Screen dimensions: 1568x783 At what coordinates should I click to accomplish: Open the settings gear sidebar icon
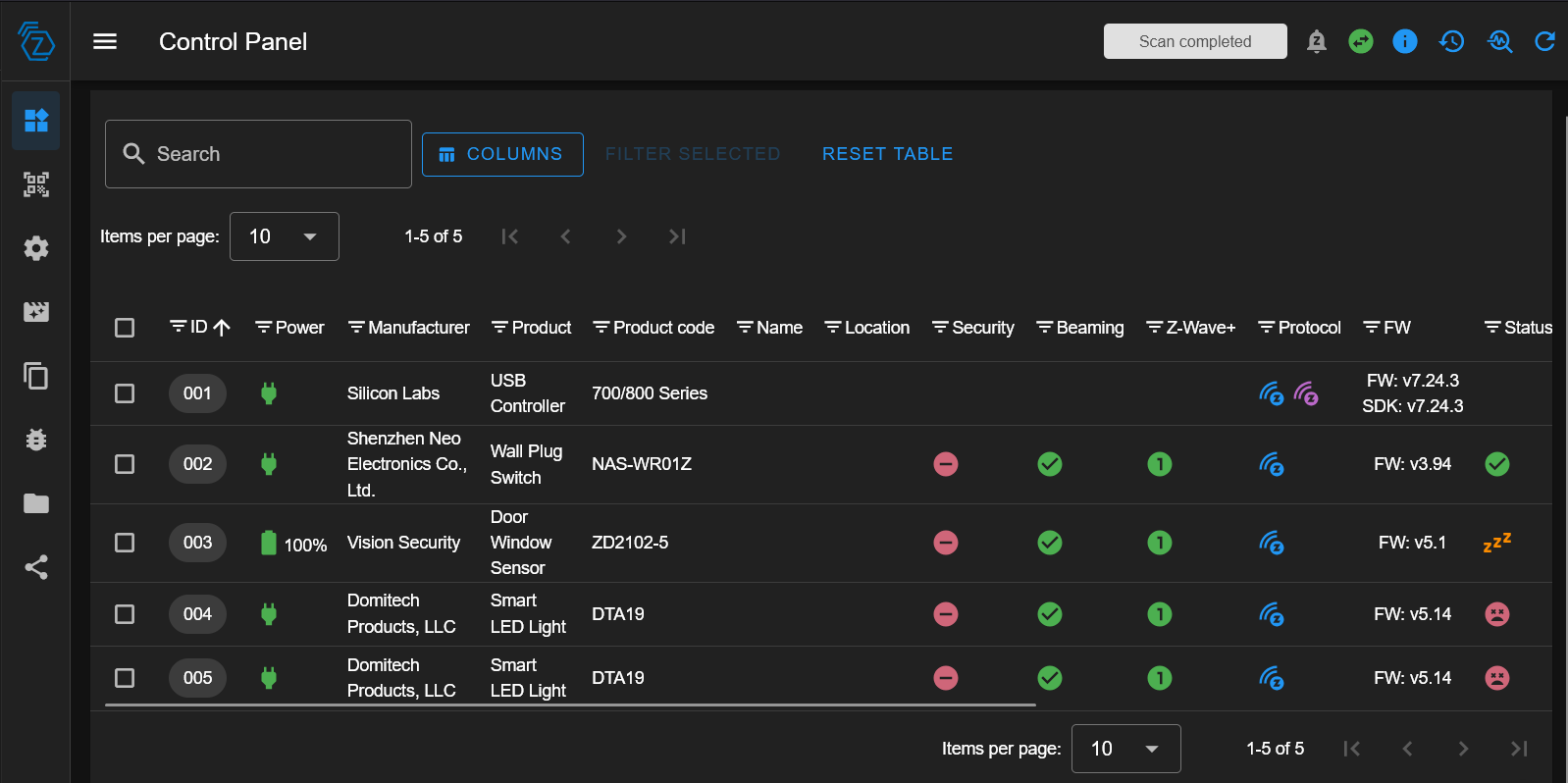tap(36, 248)
